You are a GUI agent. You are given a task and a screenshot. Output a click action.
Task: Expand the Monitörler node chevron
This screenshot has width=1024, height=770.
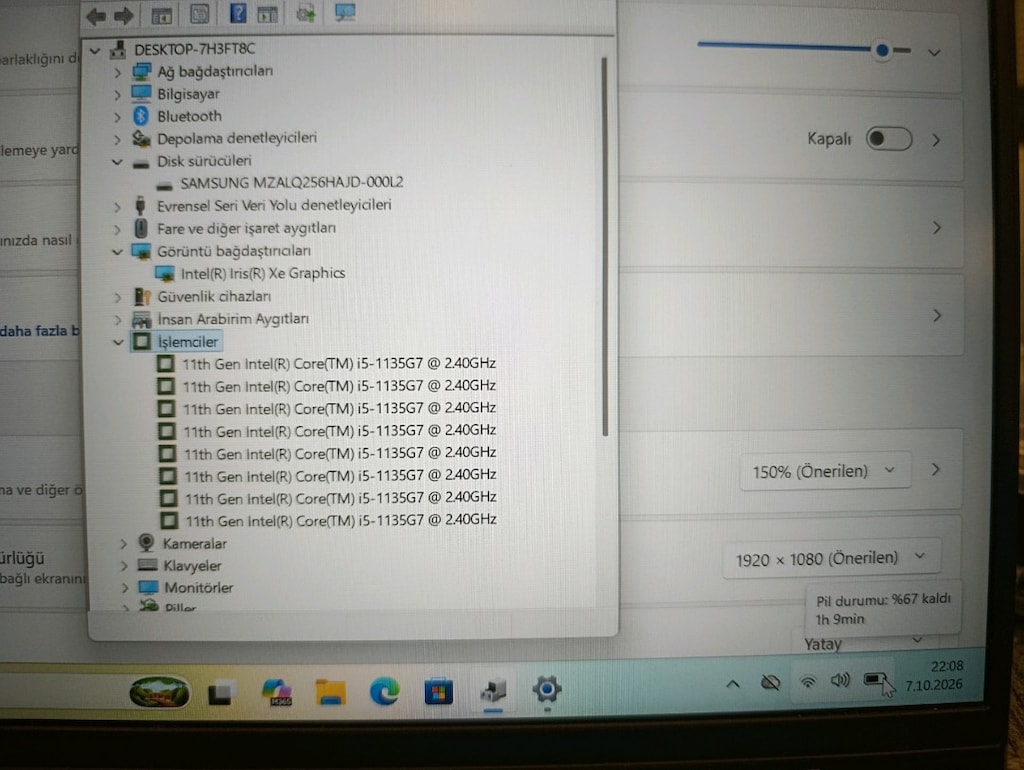pos(124,588)
